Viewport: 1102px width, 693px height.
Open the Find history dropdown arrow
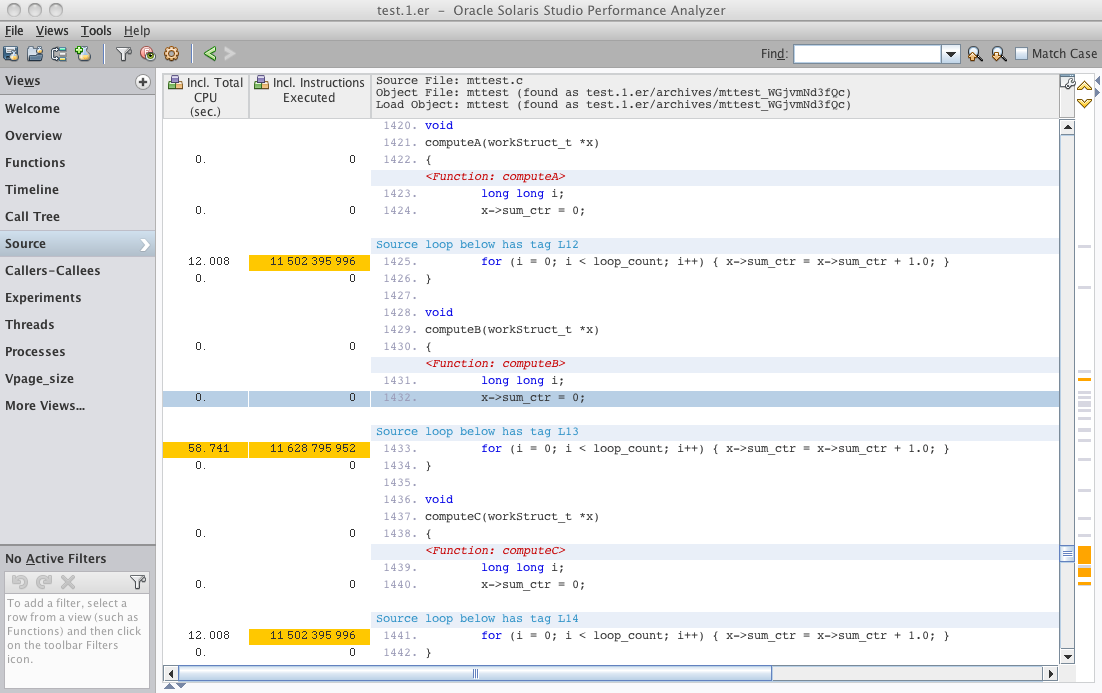point(951,54)
